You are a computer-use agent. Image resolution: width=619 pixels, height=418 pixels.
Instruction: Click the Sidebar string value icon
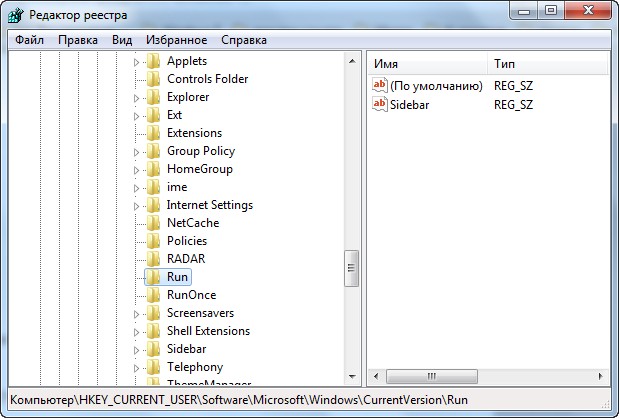click(379, 104)
